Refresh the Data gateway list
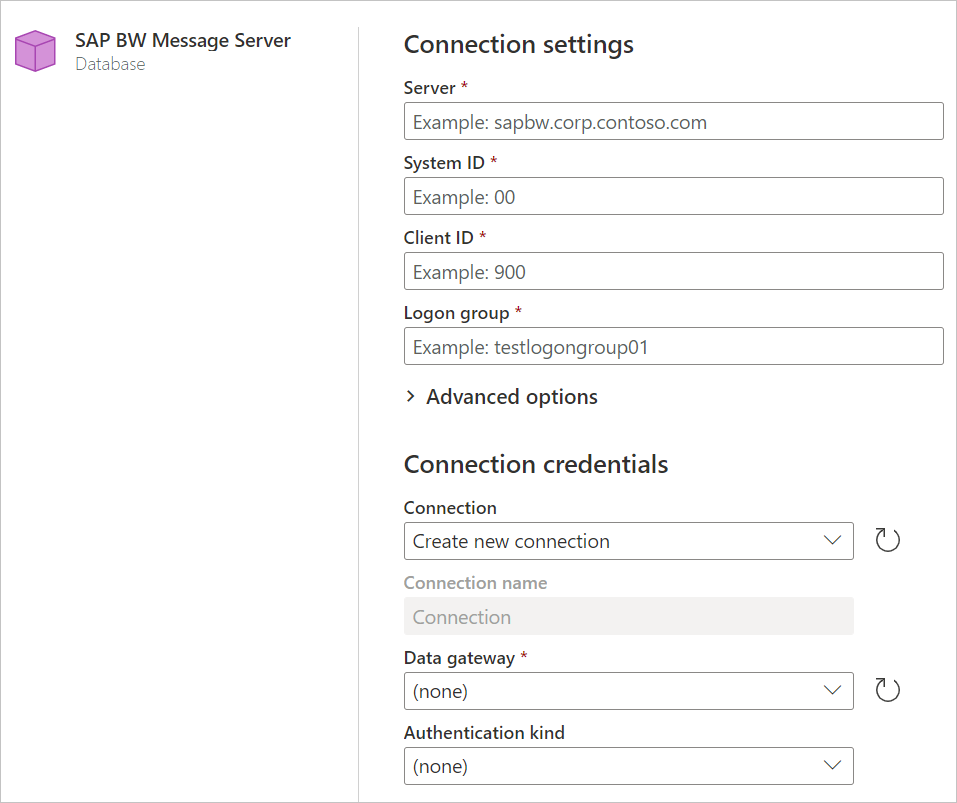Screen dimensions: 957x803 tap(887, 689)
